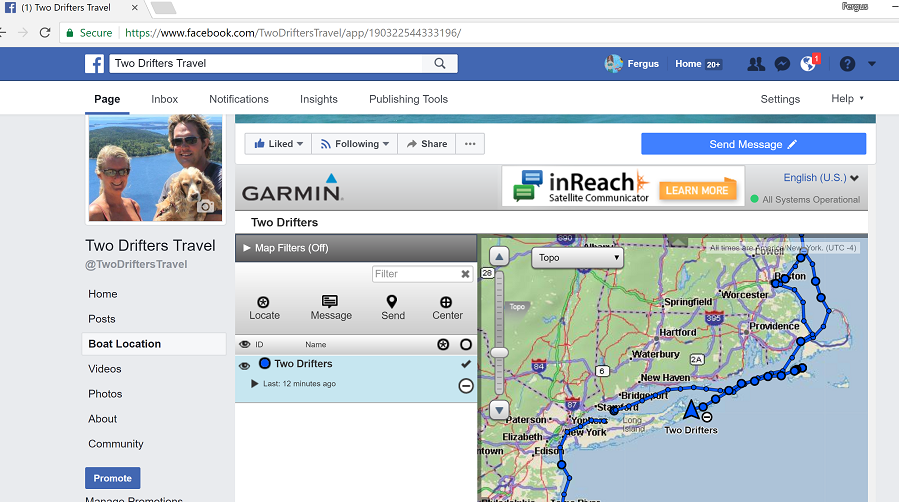The image size is (899, 502).
Task: Click the map zoom-in up arrow
Action: tap(499, 257)
